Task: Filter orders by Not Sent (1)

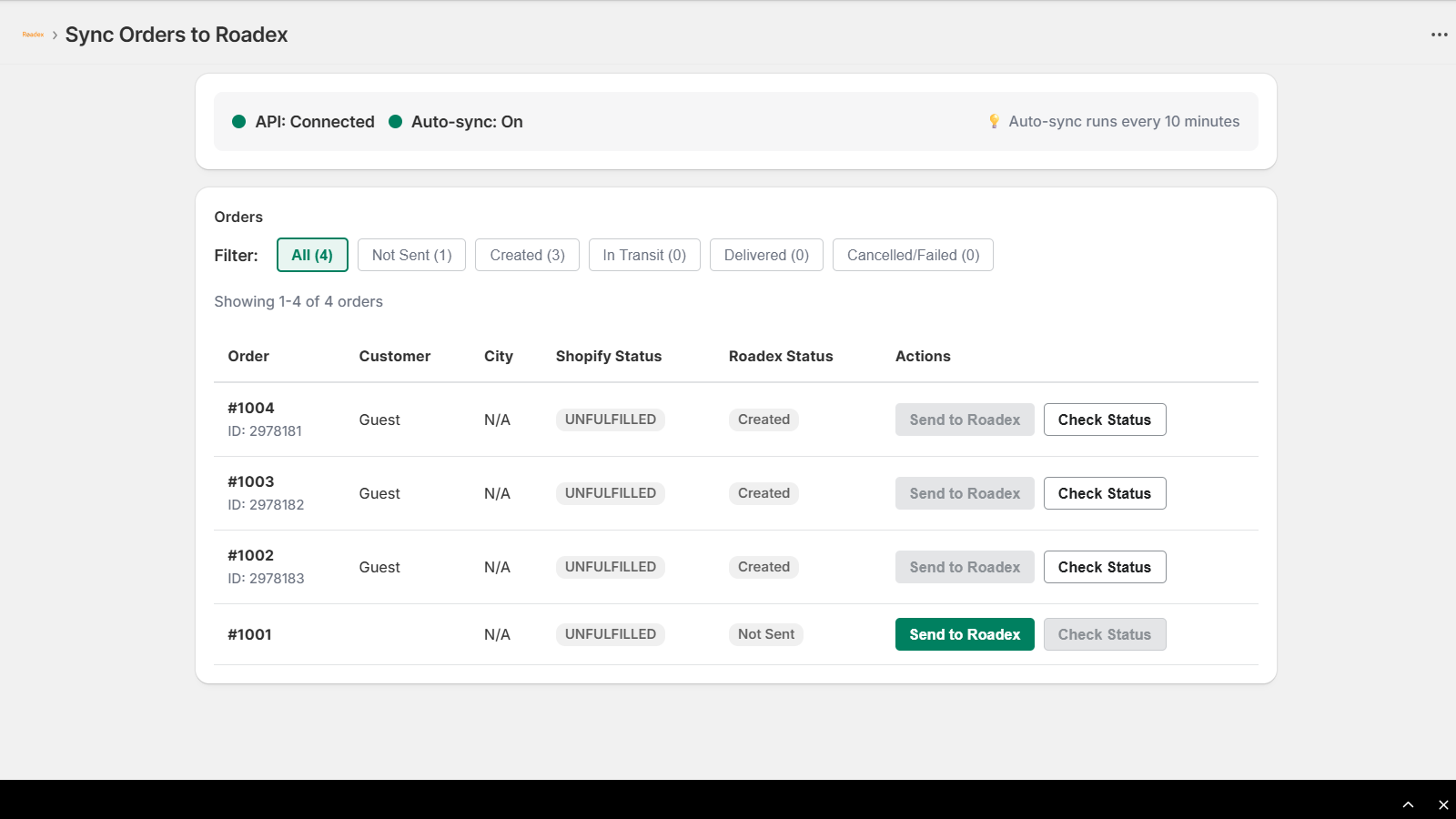Action: pos(411,255)
